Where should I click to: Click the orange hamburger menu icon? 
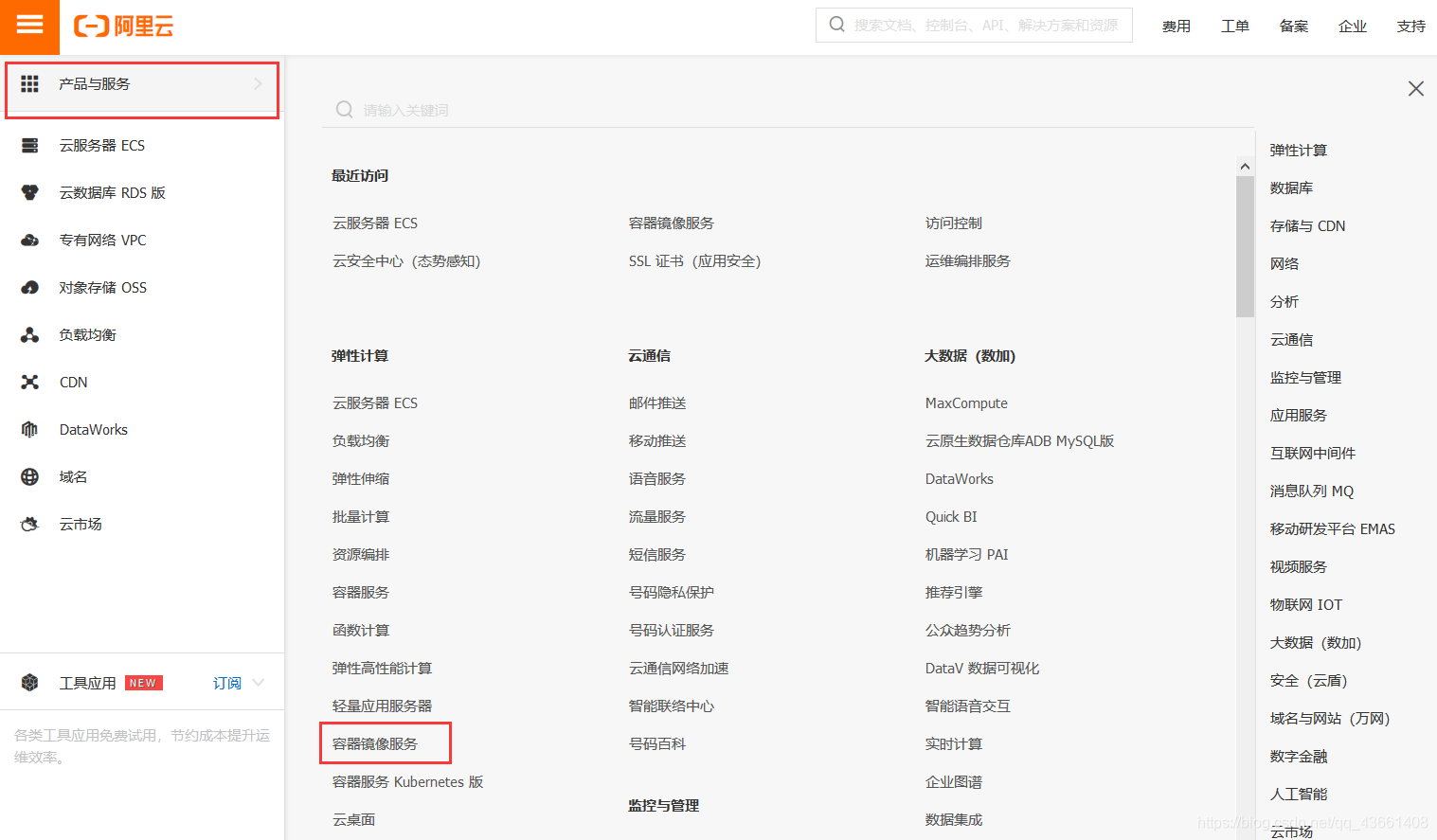(x=29, y=25)
